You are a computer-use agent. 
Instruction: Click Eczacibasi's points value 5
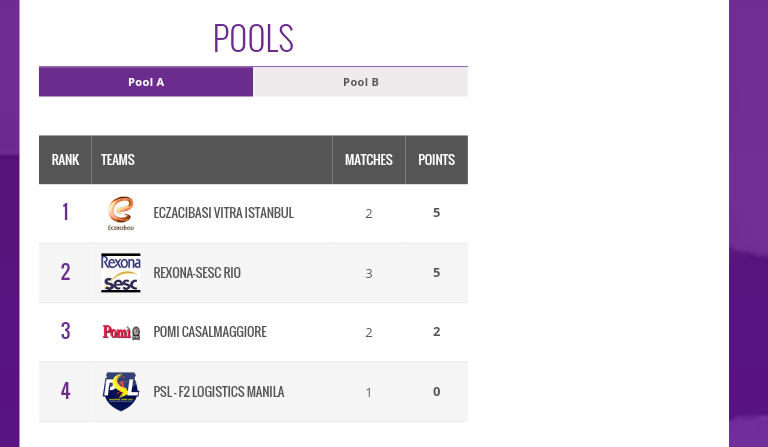click(x=436, y=212)
